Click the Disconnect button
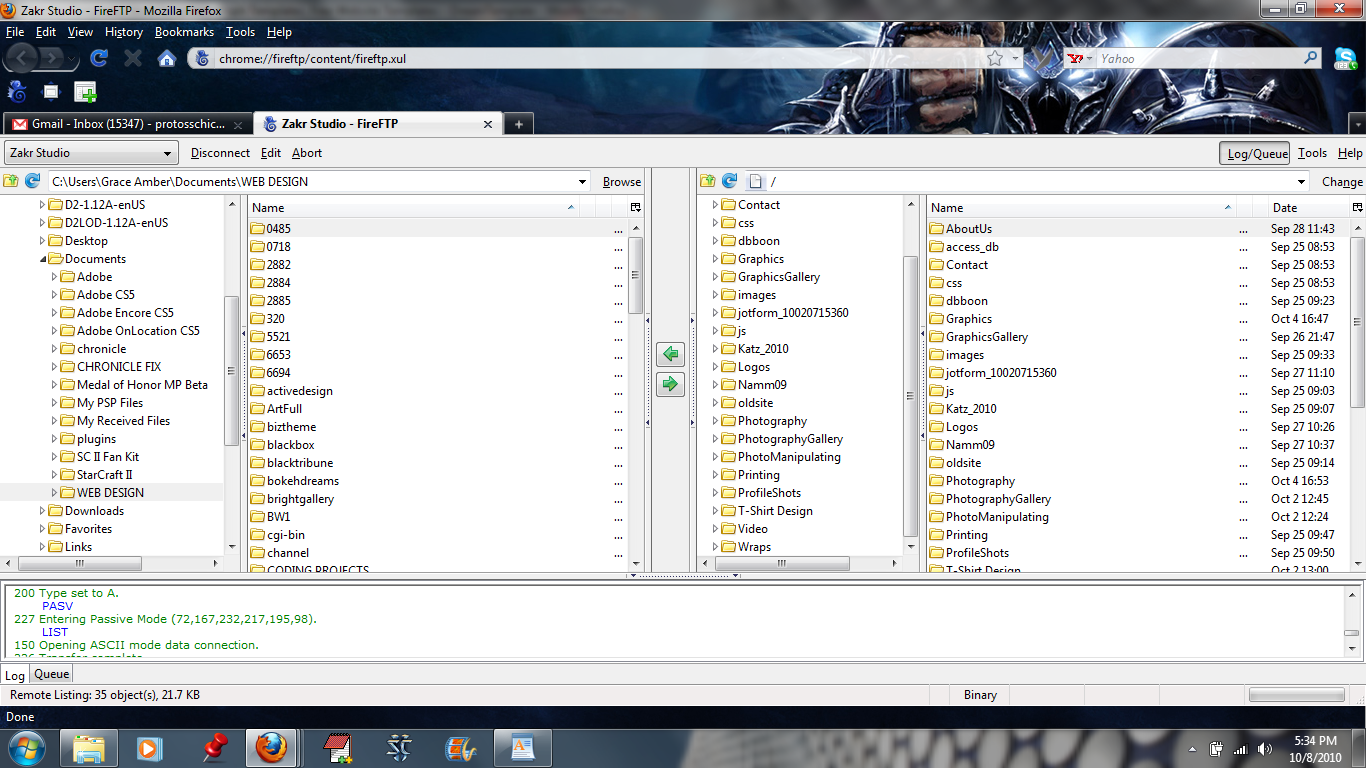1366x768 pixels. point(220,153)
